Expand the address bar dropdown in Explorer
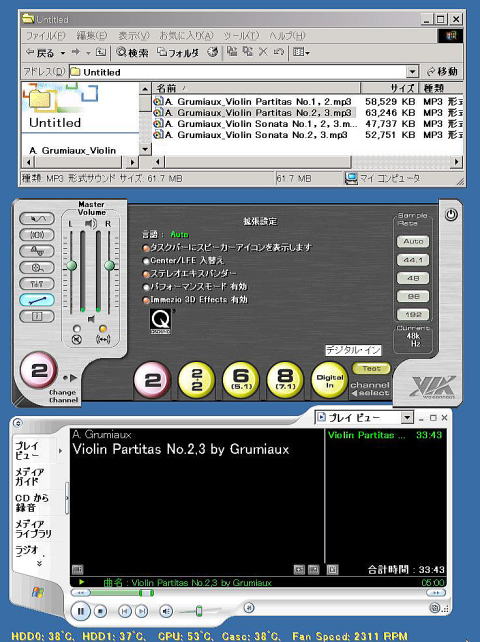The height and width of the screenshot is (642, 480). (412, 72)
